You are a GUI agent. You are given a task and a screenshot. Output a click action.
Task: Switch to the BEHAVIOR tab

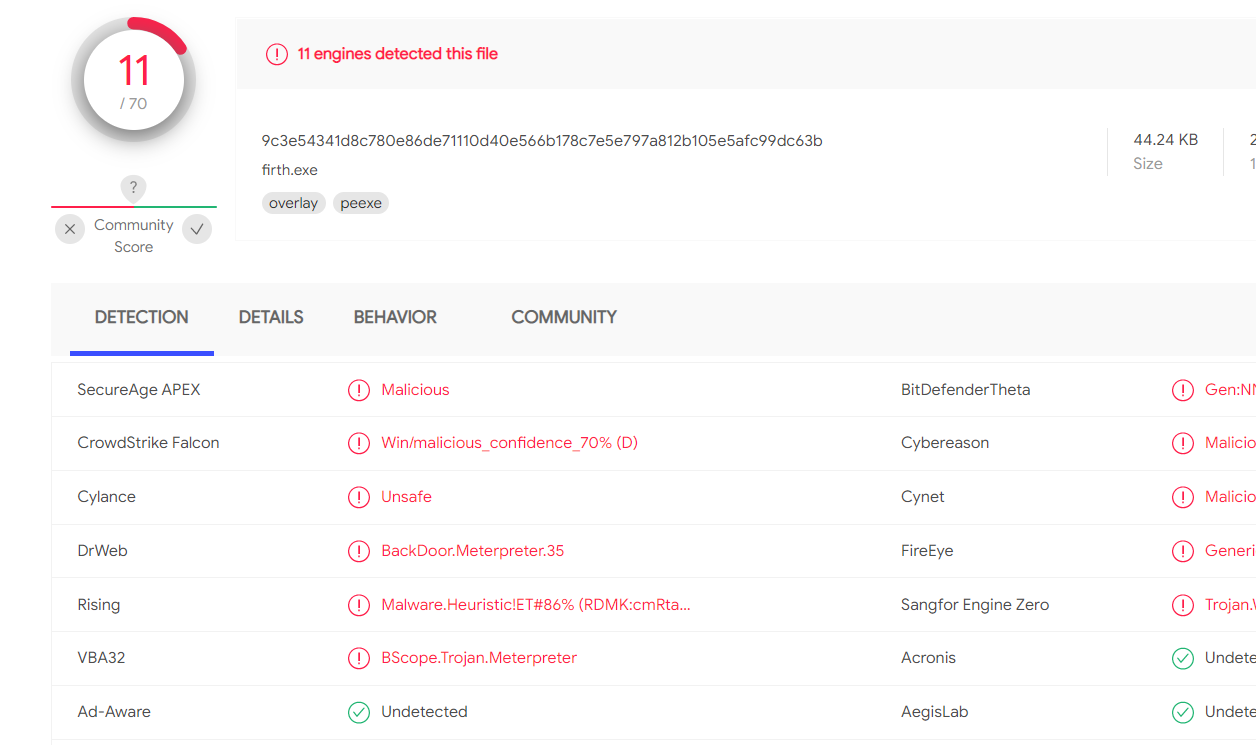pyautogui.click(x=395, y=318)
